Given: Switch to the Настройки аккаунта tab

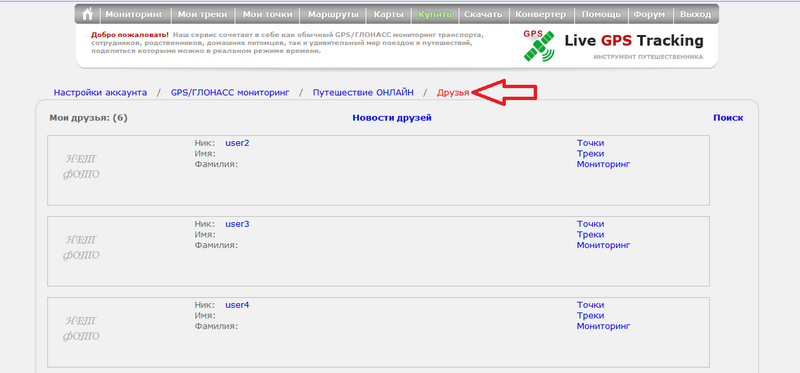Looking at the screenshot, I should click(x=101, y=92).
